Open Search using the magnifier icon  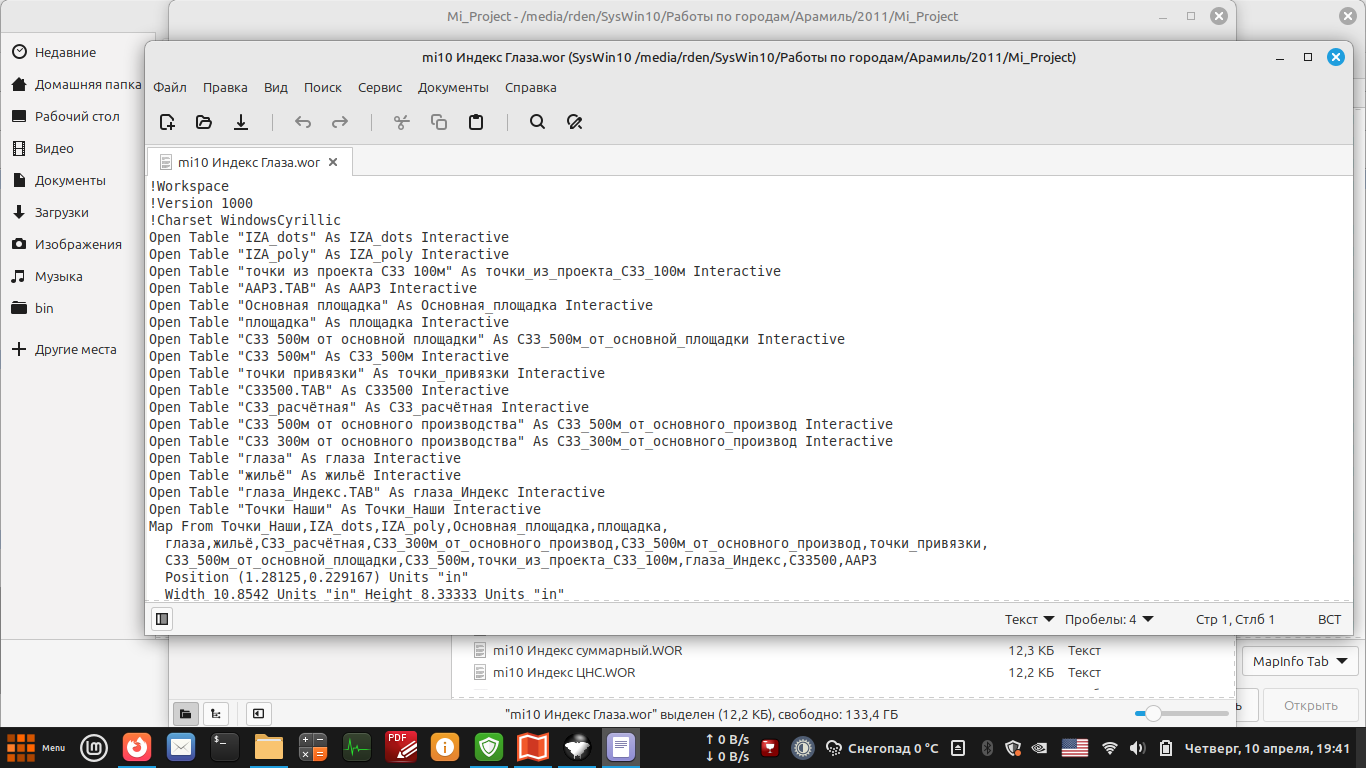click(x=537, y=122)
